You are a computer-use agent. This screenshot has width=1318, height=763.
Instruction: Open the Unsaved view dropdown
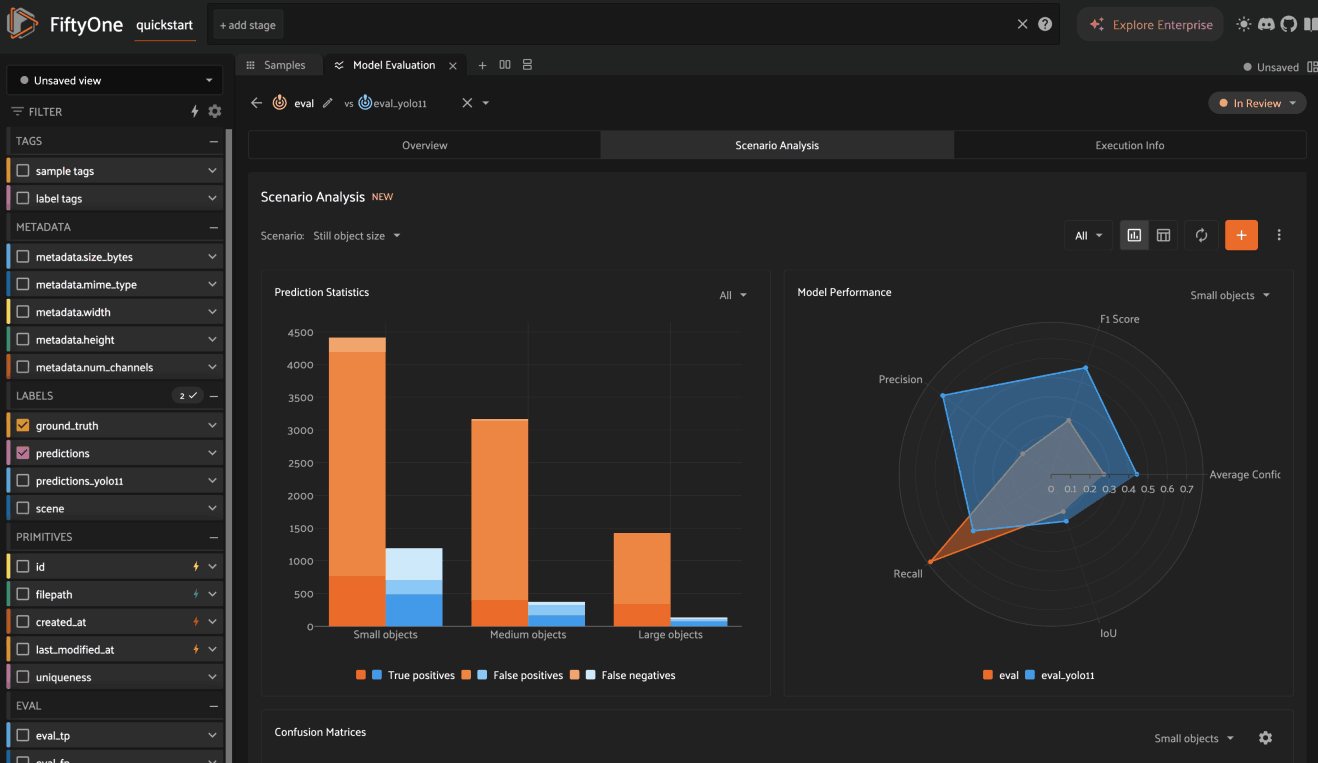tap(116, 80)
